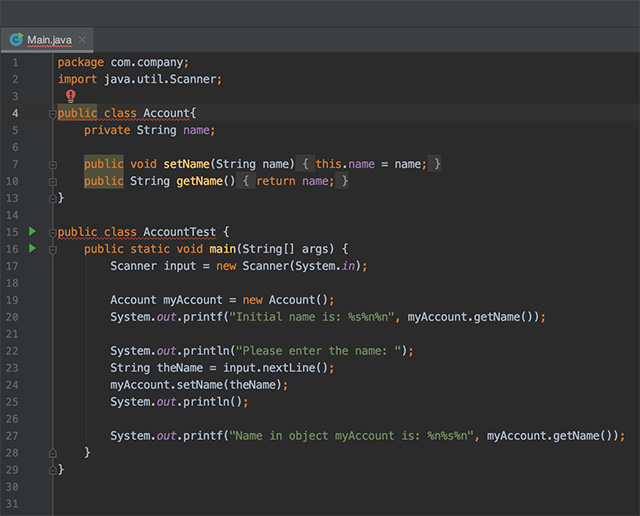Click 'myAccount' variable on line 19
This screenshot has height=516, width=640.
point(193,300)
